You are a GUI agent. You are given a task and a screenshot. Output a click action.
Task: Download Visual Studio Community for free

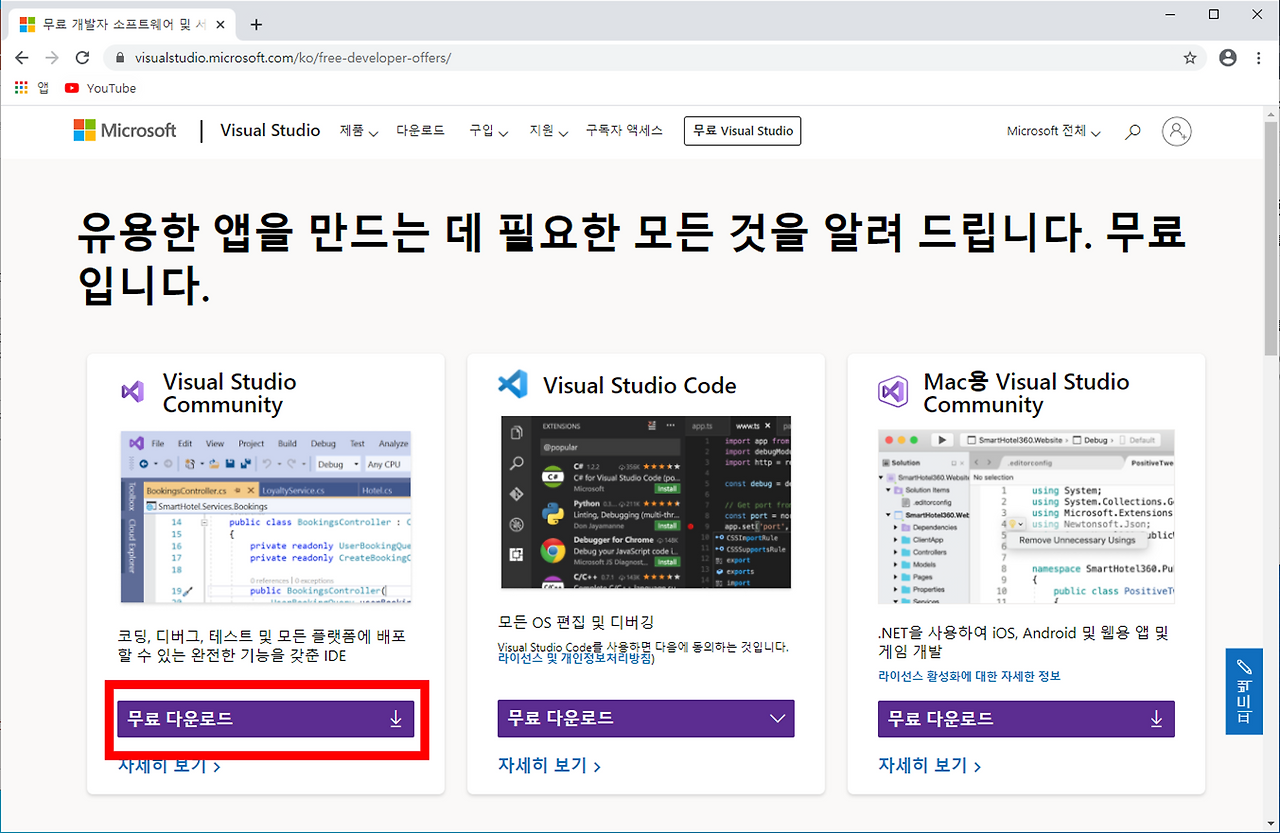pos(266,718)
